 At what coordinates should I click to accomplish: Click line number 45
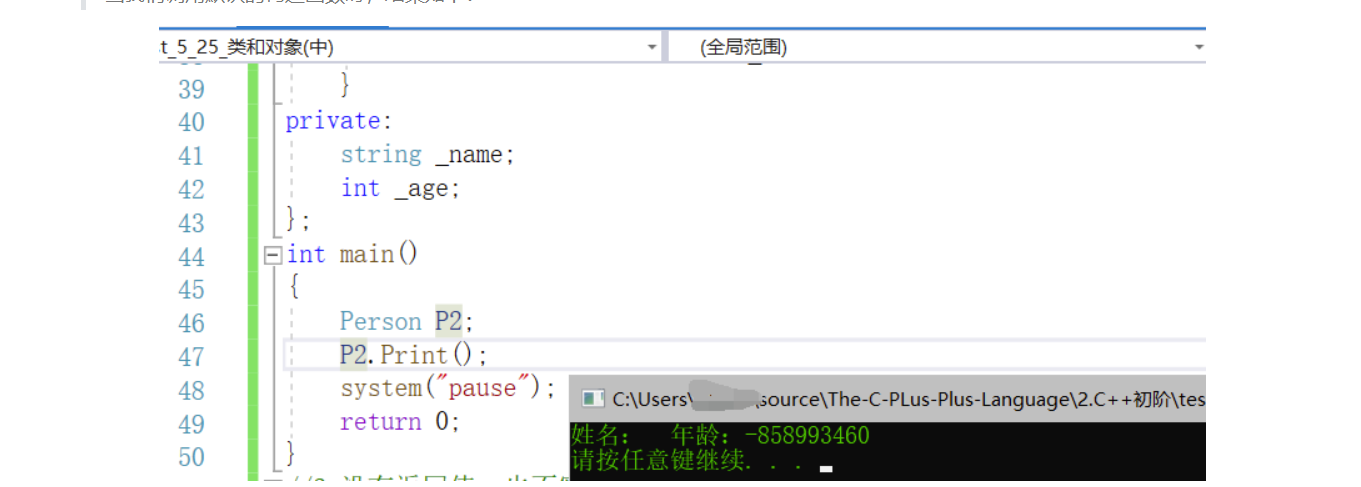191,290
